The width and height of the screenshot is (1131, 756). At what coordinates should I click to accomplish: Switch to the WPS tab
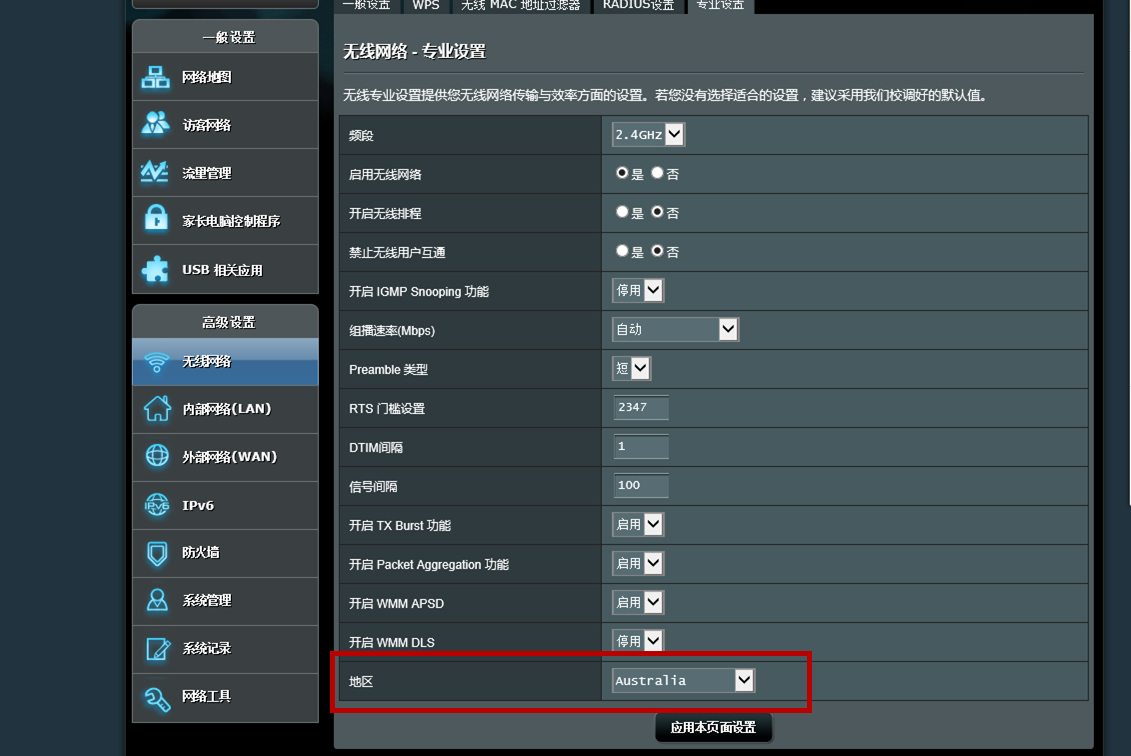click(425, 5)
